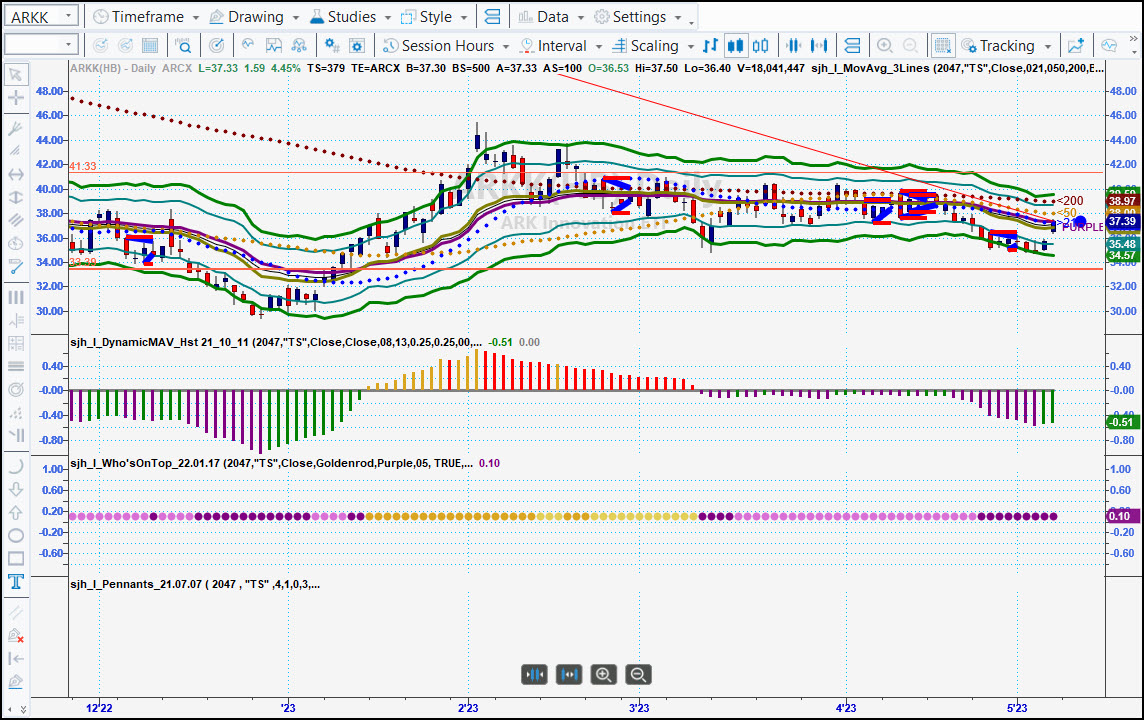This screenshot has width=1144, height=720.
Task: Click the stacked subgraphs icon near zoom
Action: [852, 45]
